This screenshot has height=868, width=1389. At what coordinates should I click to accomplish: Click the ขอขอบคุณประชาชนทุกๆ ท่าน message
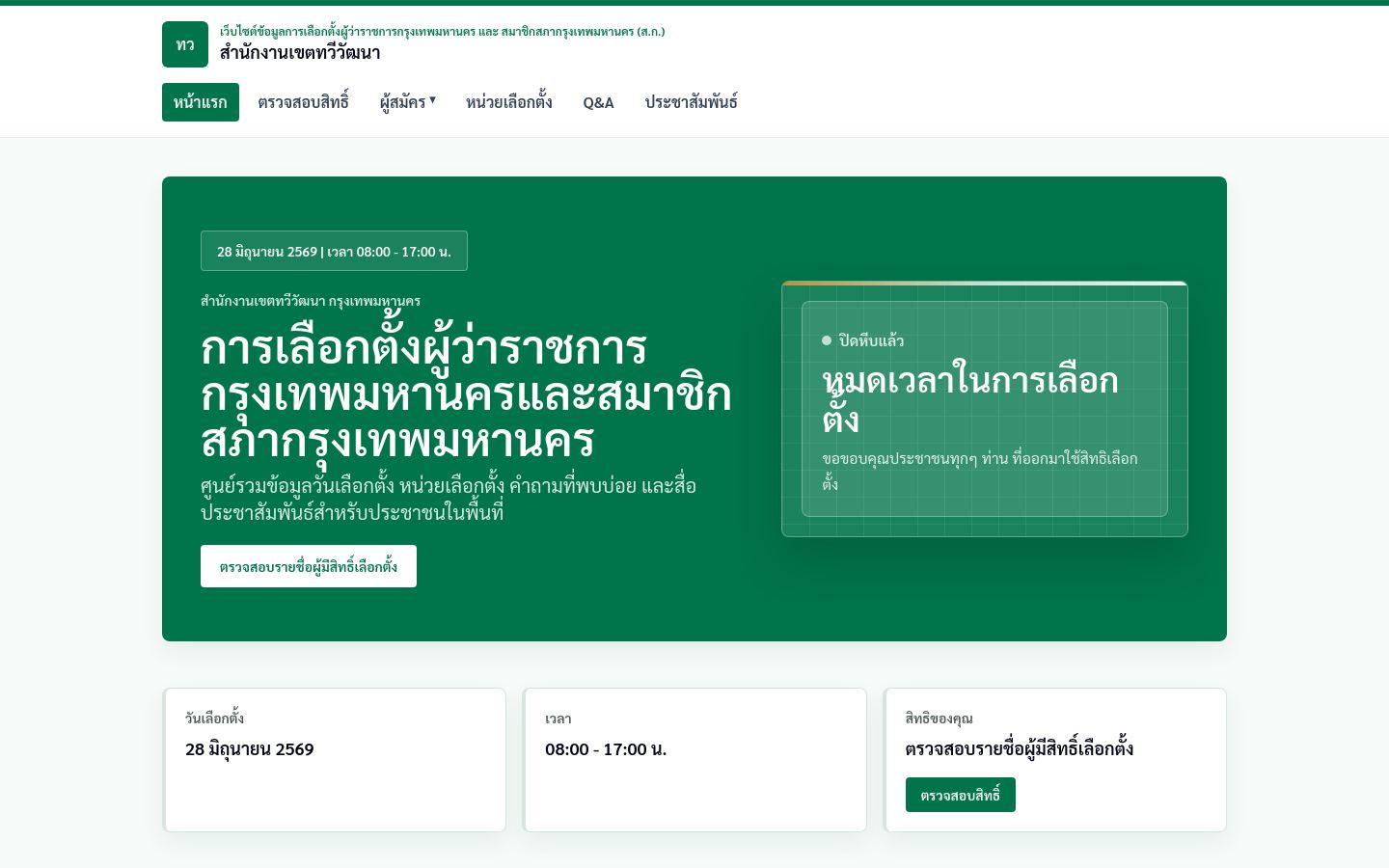[x=980, y=471]
